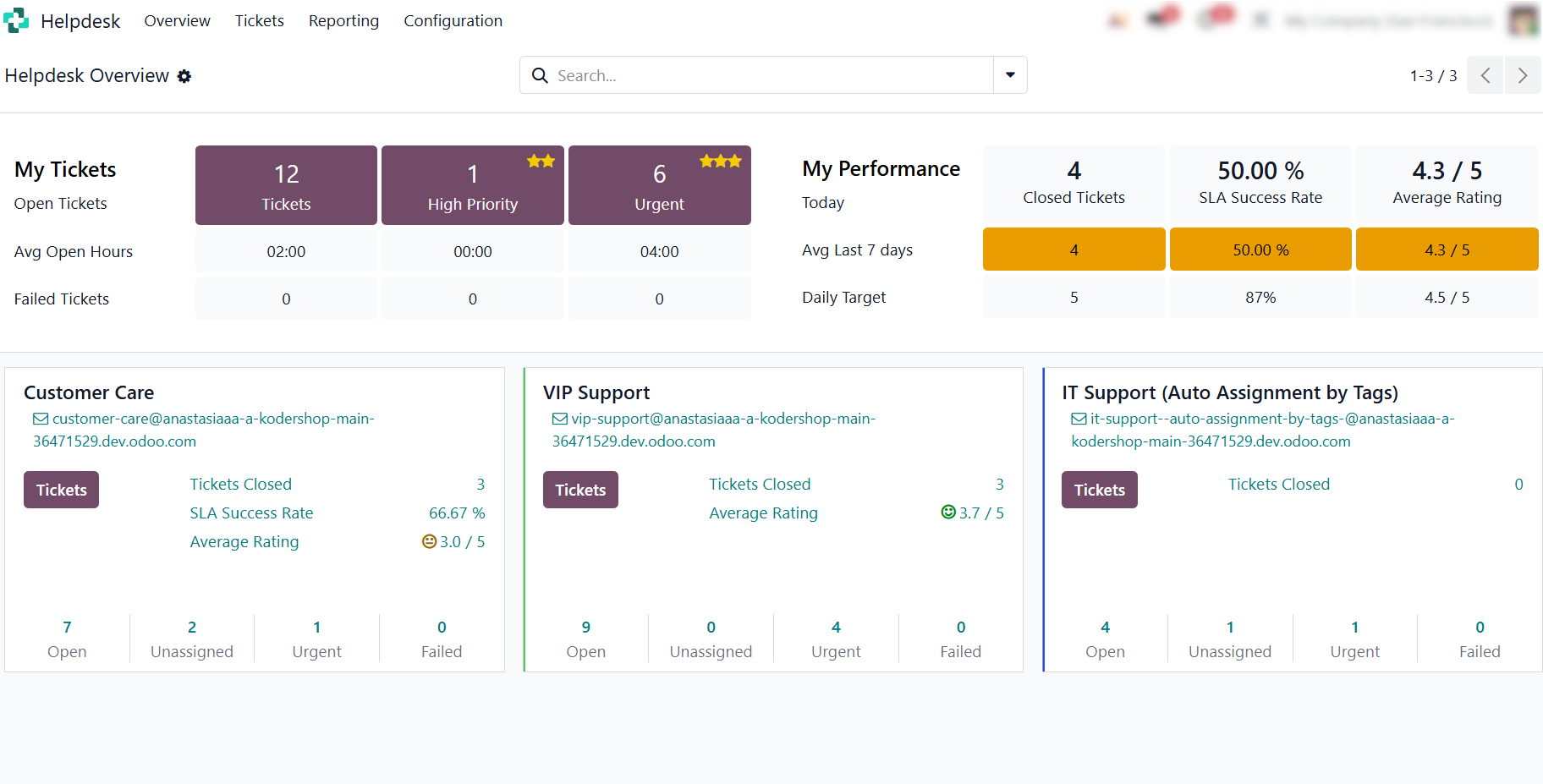Click the Customer Care Tickets button
The width and height of the screenshot is (1543, 784).
pyautogui.click(x=61, y=490)
